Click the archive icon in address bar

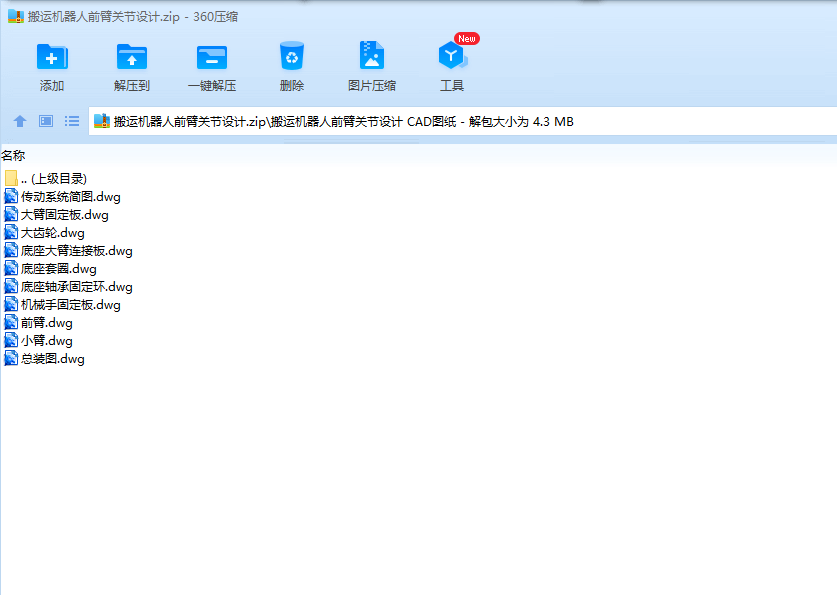101,121
